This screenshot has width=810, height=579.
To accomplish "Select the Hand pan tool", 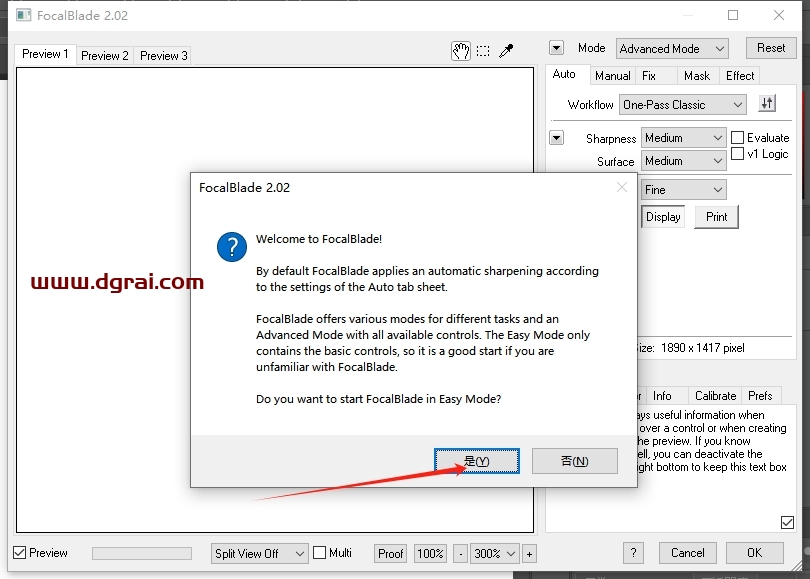I will pyautogui.click(x=461, y=51).
